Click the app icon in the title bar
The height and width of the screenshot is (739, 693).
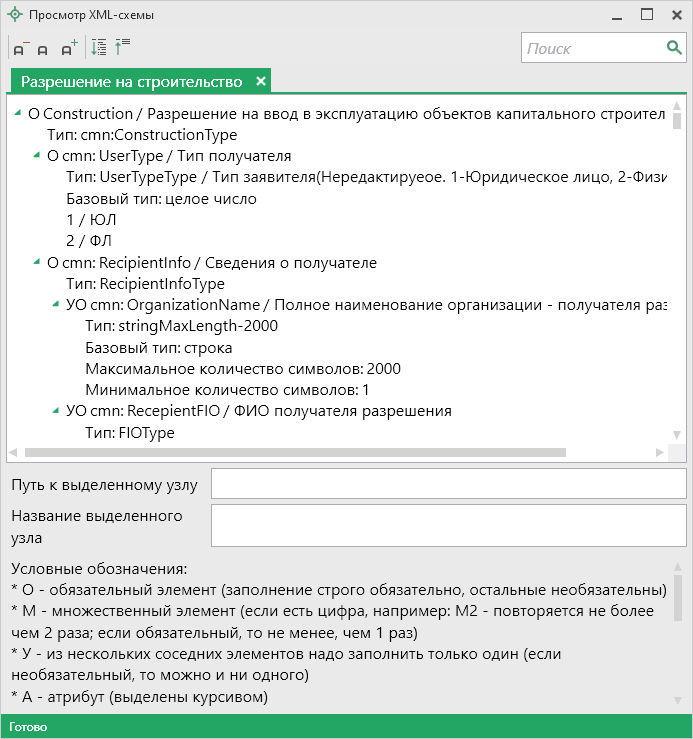[14, 15]
